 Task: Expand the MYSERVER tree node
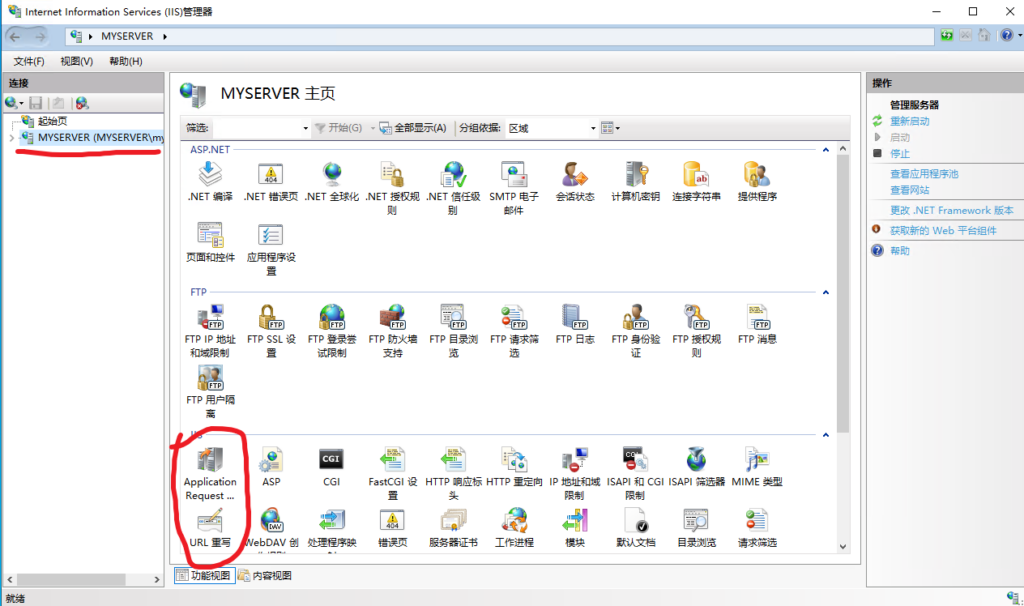(x=11, y=137)
